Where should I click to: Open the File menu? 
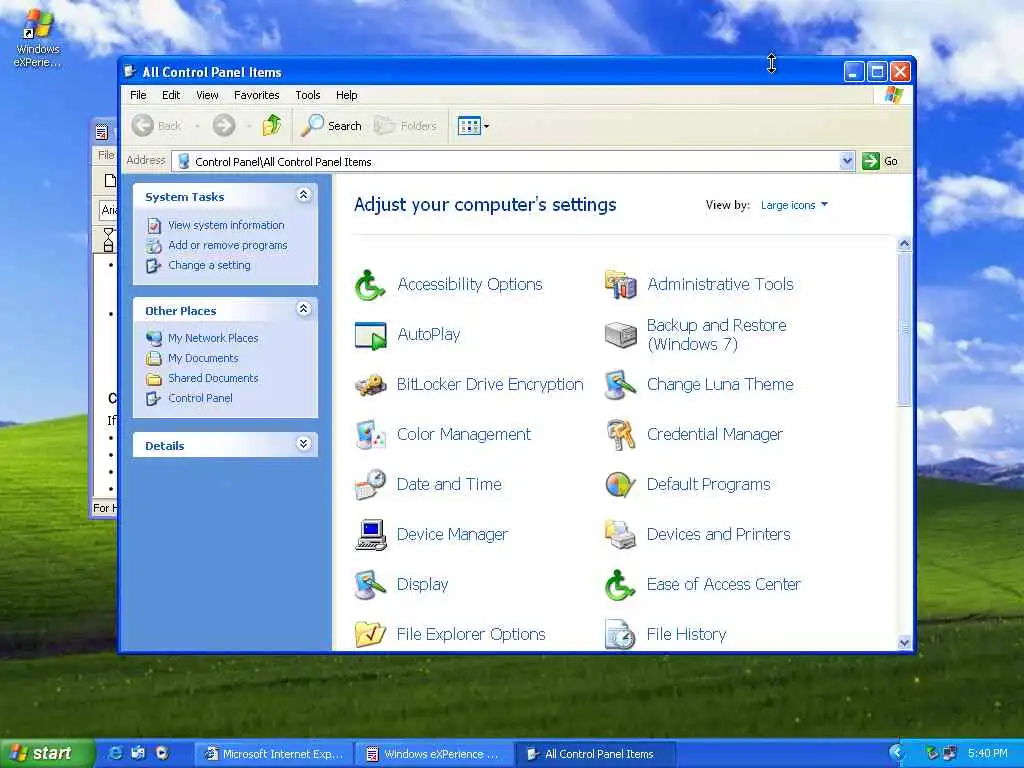(138, 95)
